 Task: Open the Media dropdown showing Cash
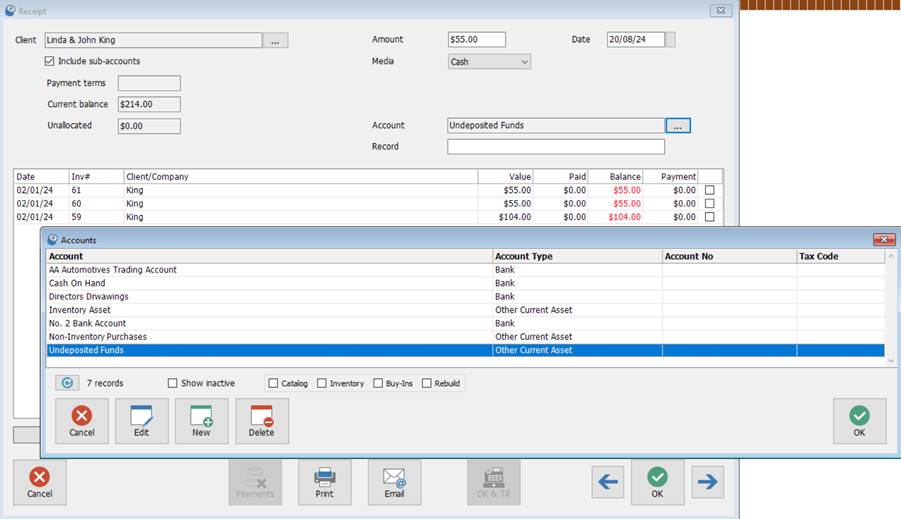489,61
